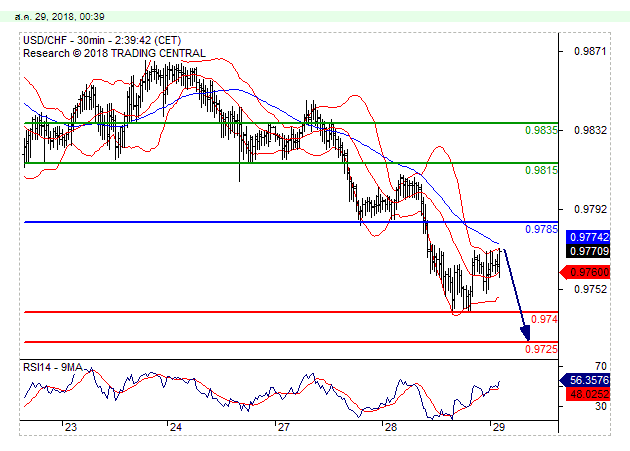Click the date axis label 27

(283, 427)
